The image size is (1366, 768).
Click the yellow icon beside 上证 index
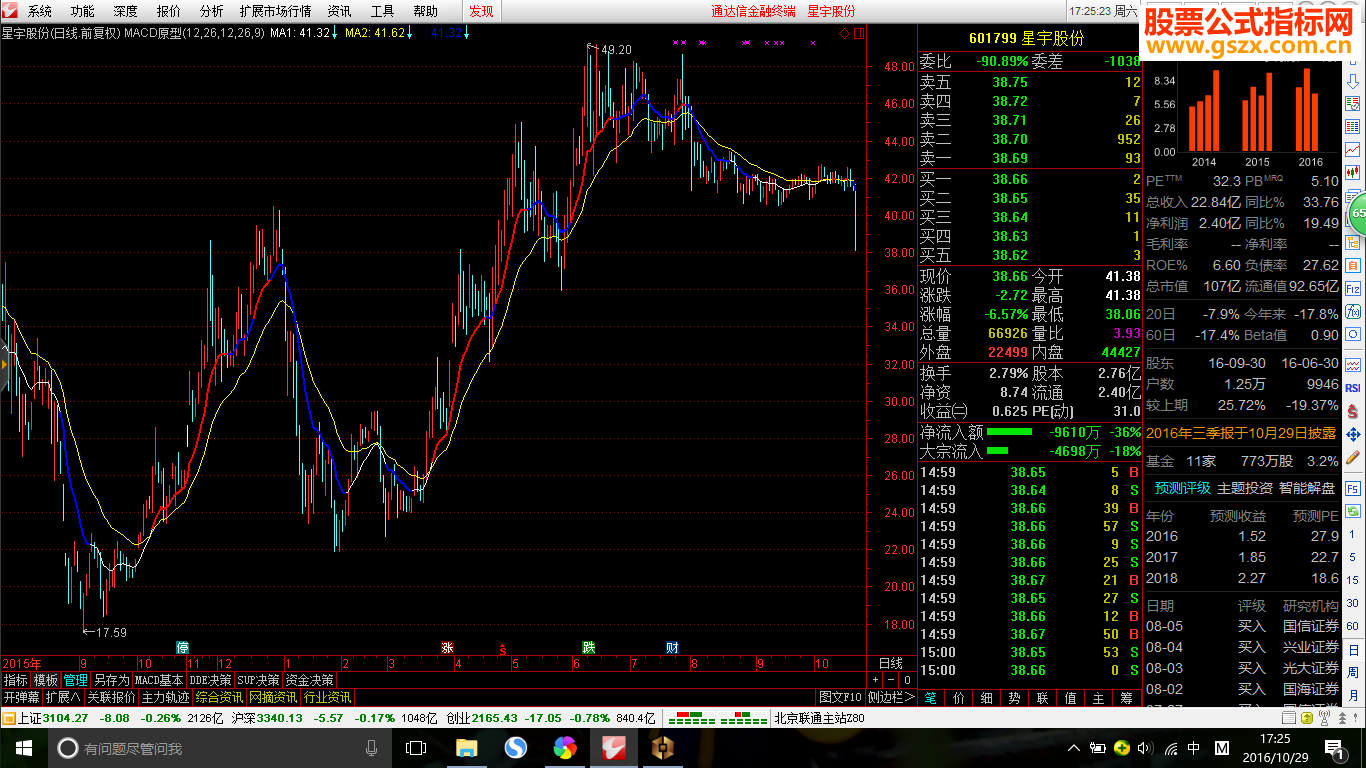click(8, 717)
